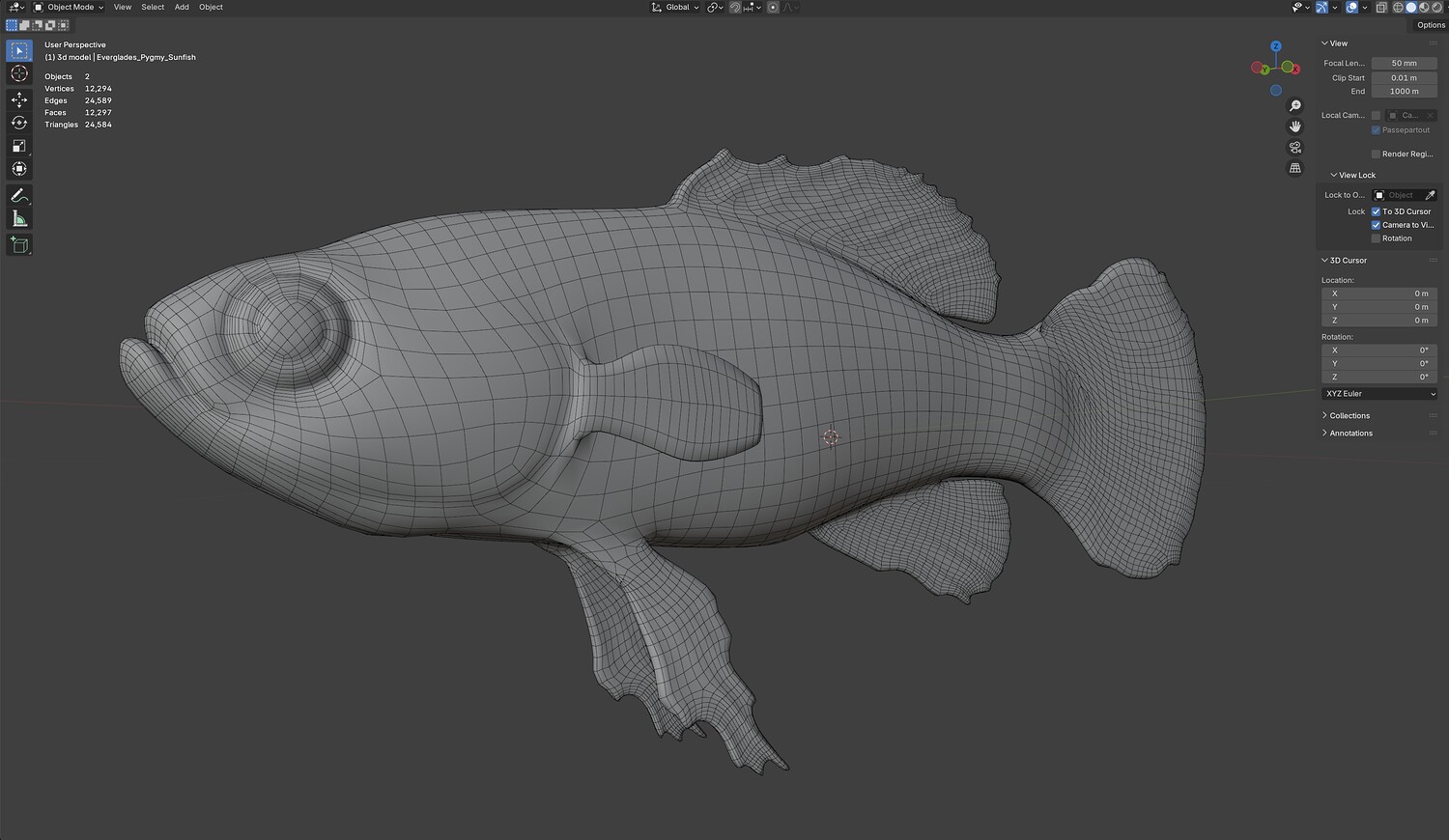Image resolution: width=1449 pixels, height=840 pixels.
Task: Toggle snapping magnet in header
Action: pyautogui.click(x=734, y=7)
